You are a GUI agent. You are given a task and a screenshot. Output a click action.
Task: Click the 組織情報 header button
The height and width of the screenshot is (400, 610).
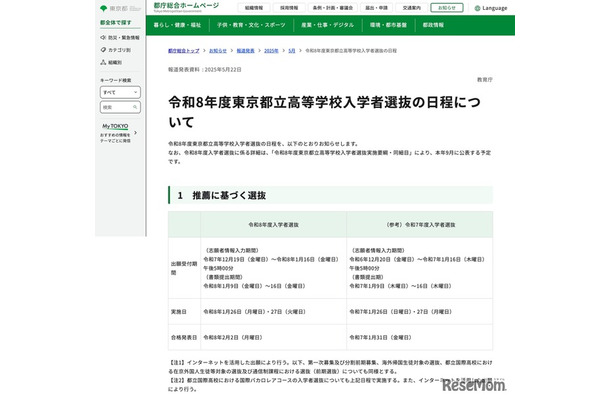254,8
